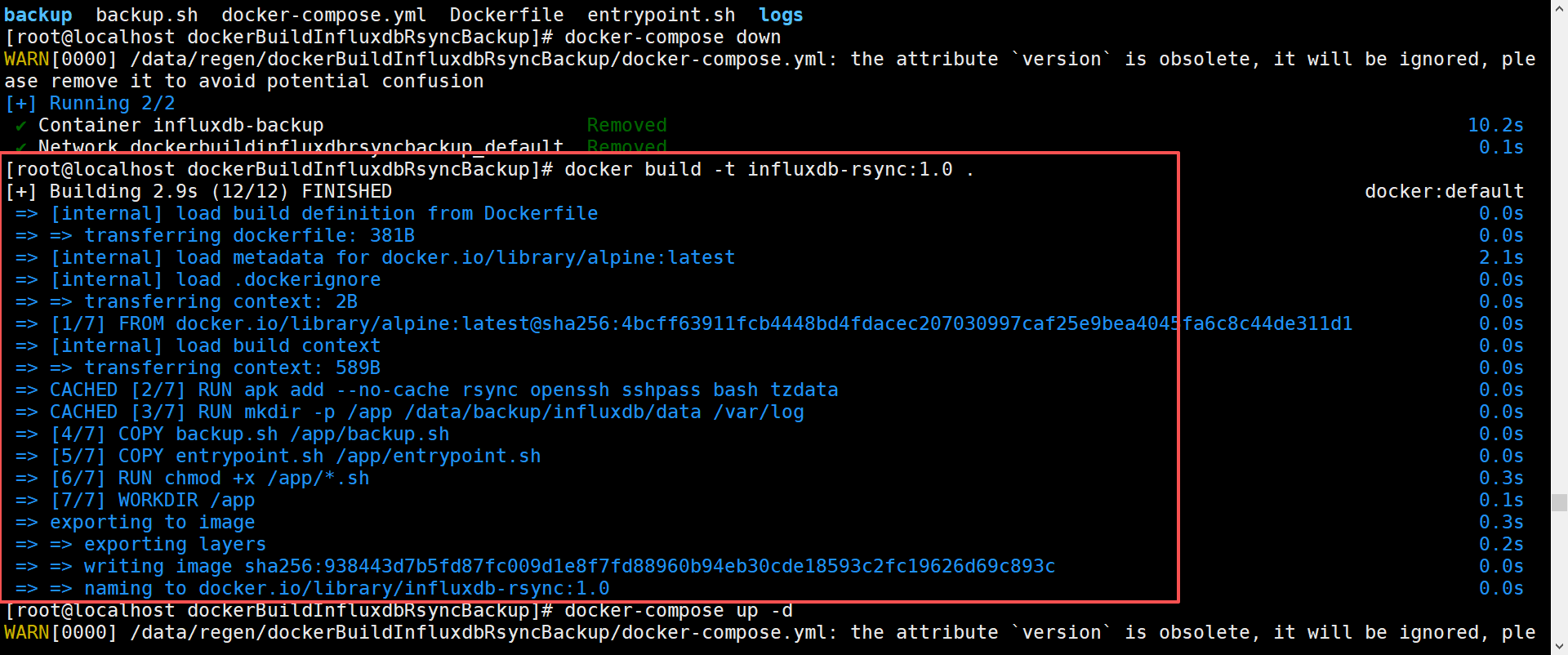Click the '[+] Running 2/2' status line

90,104
